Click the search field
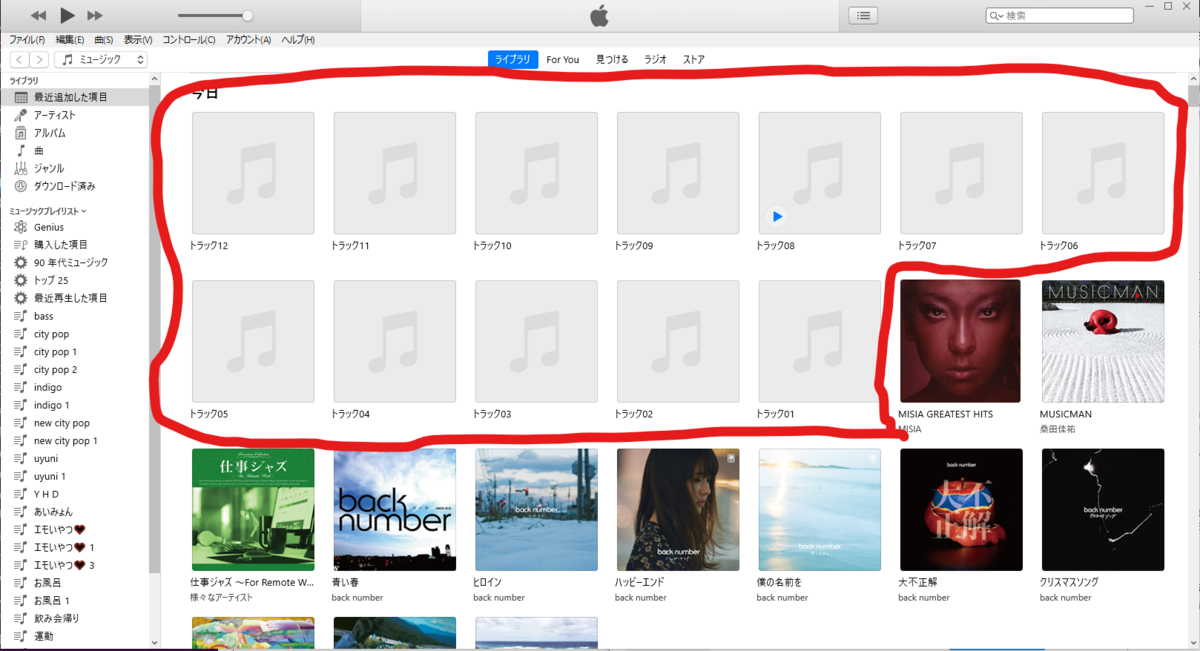The image size is (1200, 651). tap(1060, 15)
